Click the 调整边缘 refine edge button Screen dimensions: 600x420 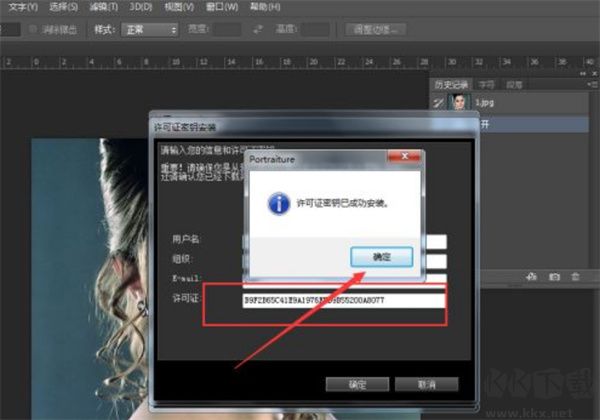(375, 30)
